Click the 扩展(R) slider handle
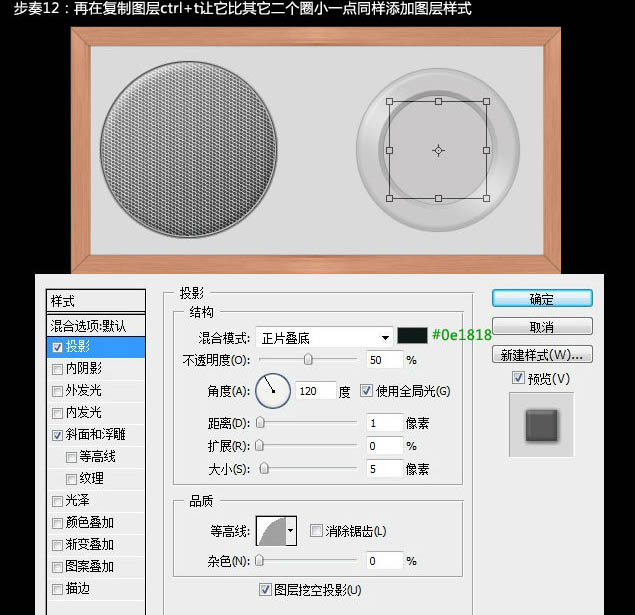 click(x=260, y=445)
